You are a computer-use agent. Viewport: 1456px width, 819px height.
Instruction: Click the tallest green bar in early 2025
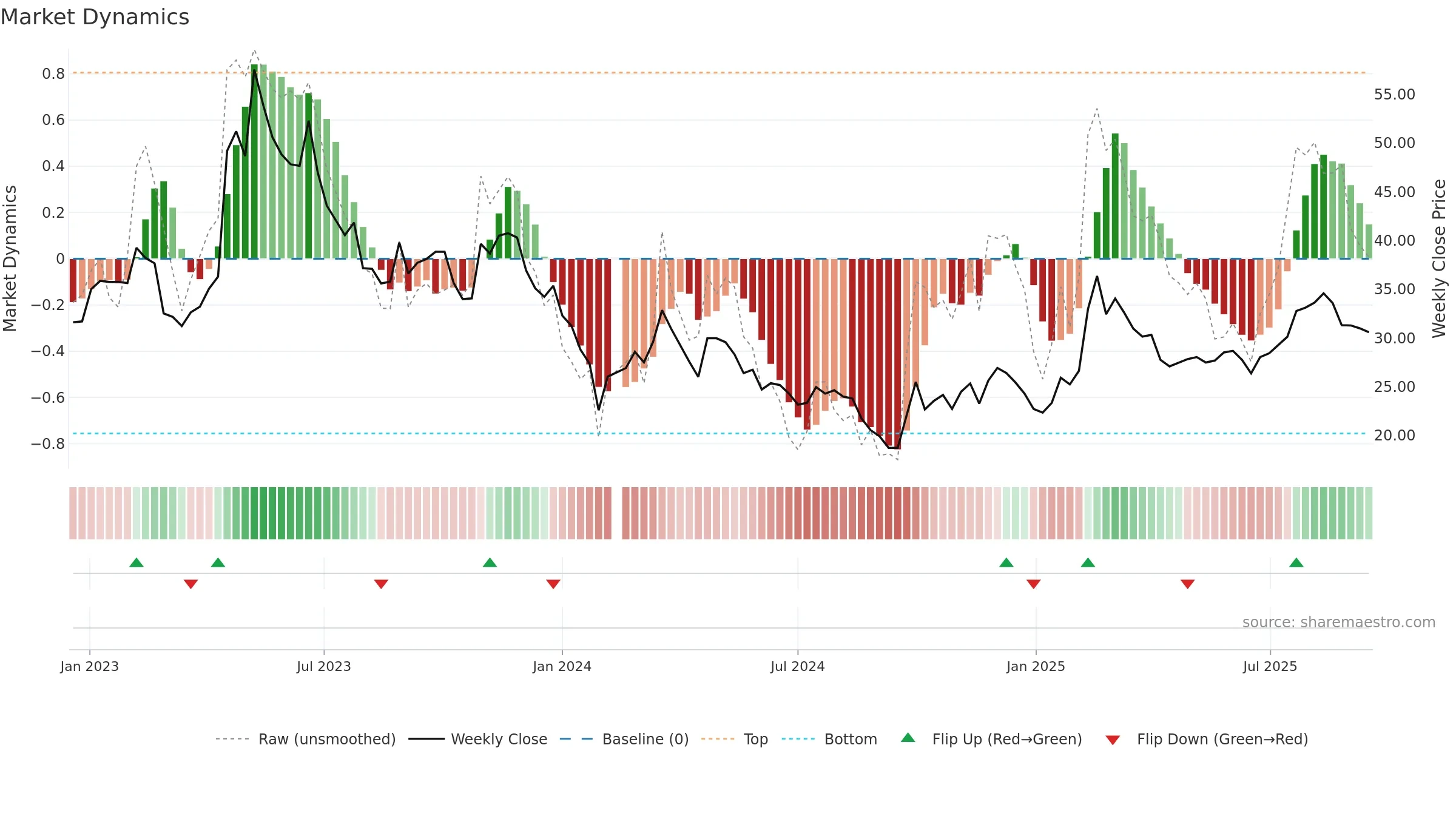tap(1115, 196)
